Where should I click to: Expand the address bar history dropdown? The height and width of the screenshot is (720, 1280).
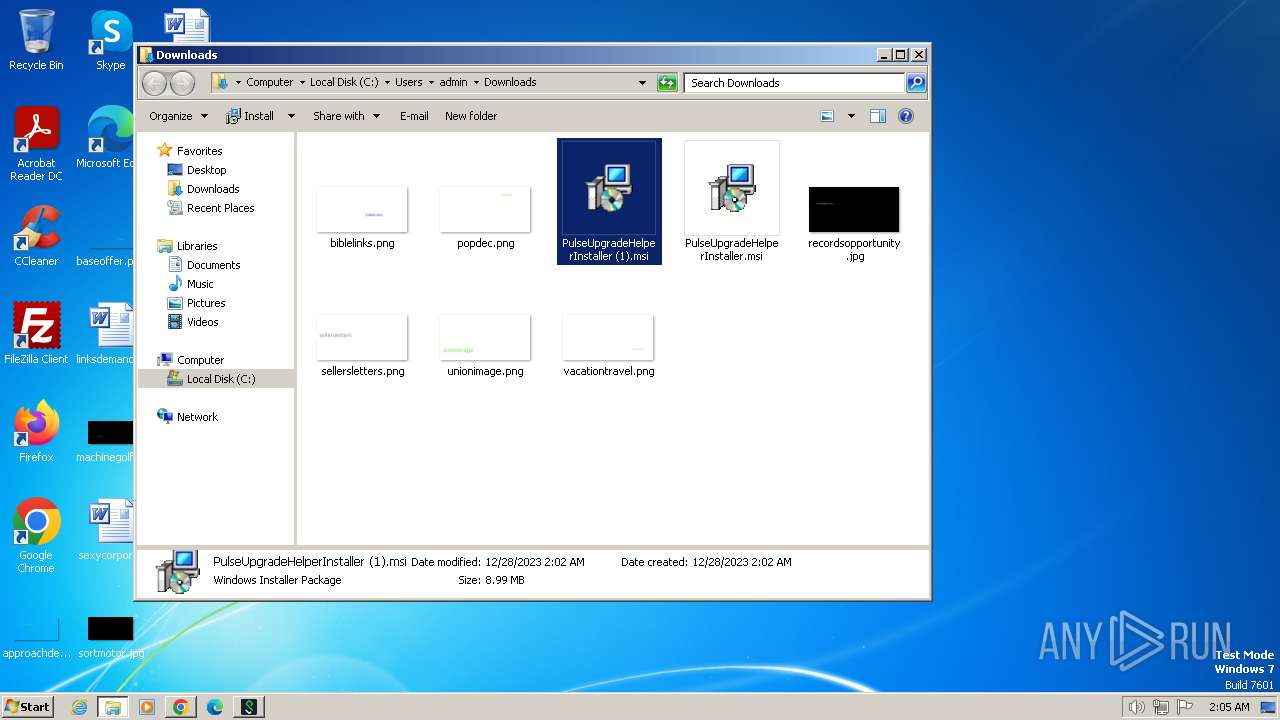tap(642, 83)
